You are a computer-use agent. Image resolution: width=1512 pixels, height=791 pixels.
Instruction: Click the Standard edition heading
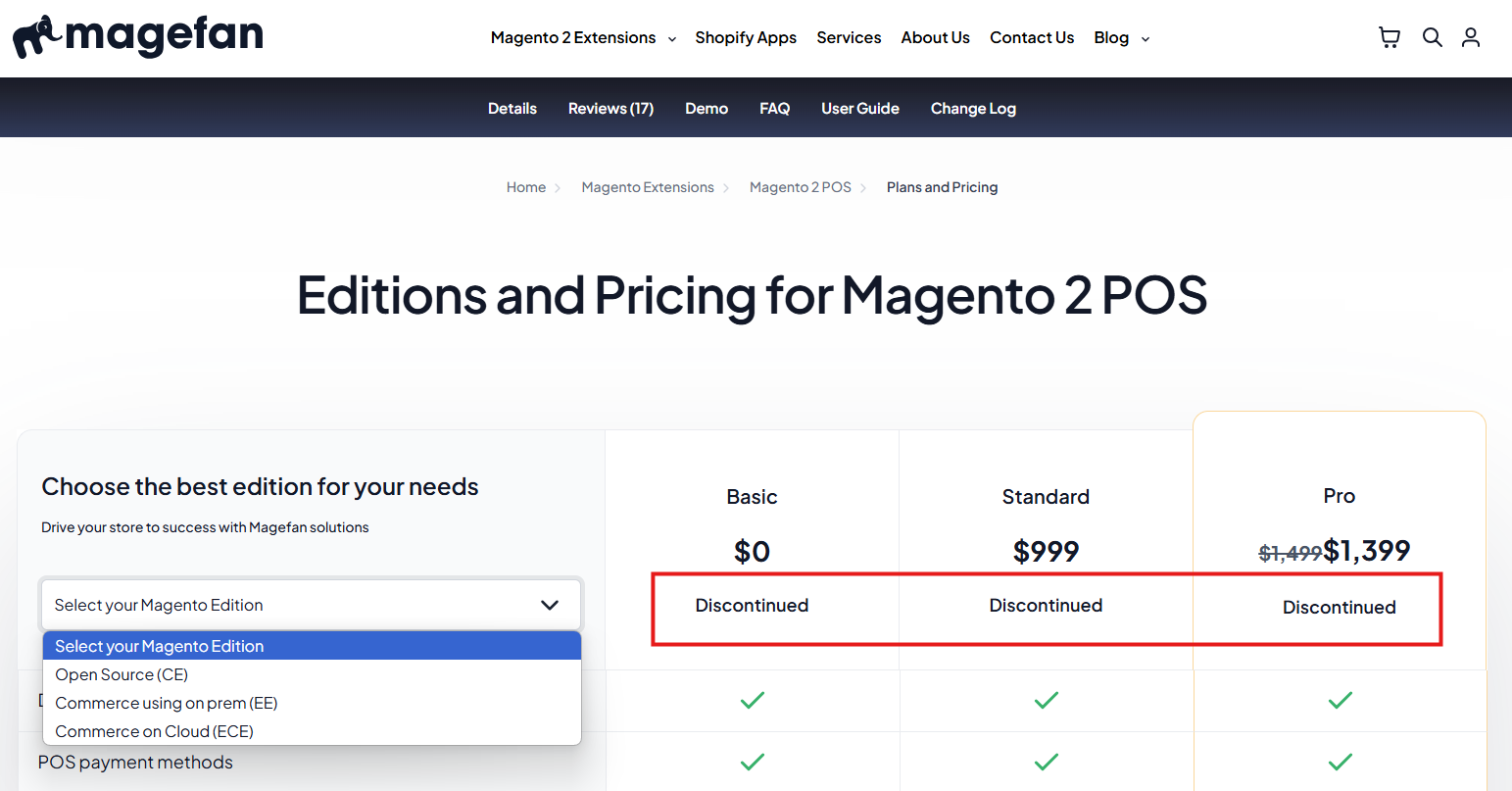coord(1046,497)
